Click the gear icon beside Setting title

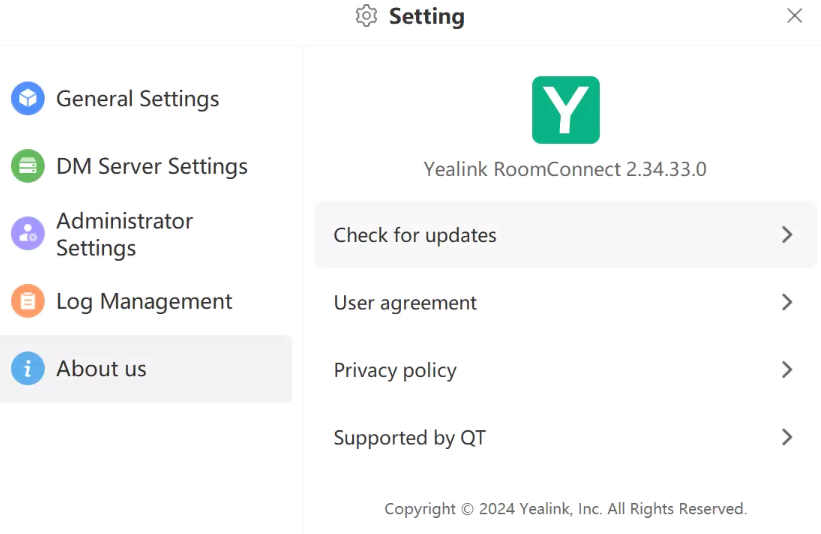(366, 16)
